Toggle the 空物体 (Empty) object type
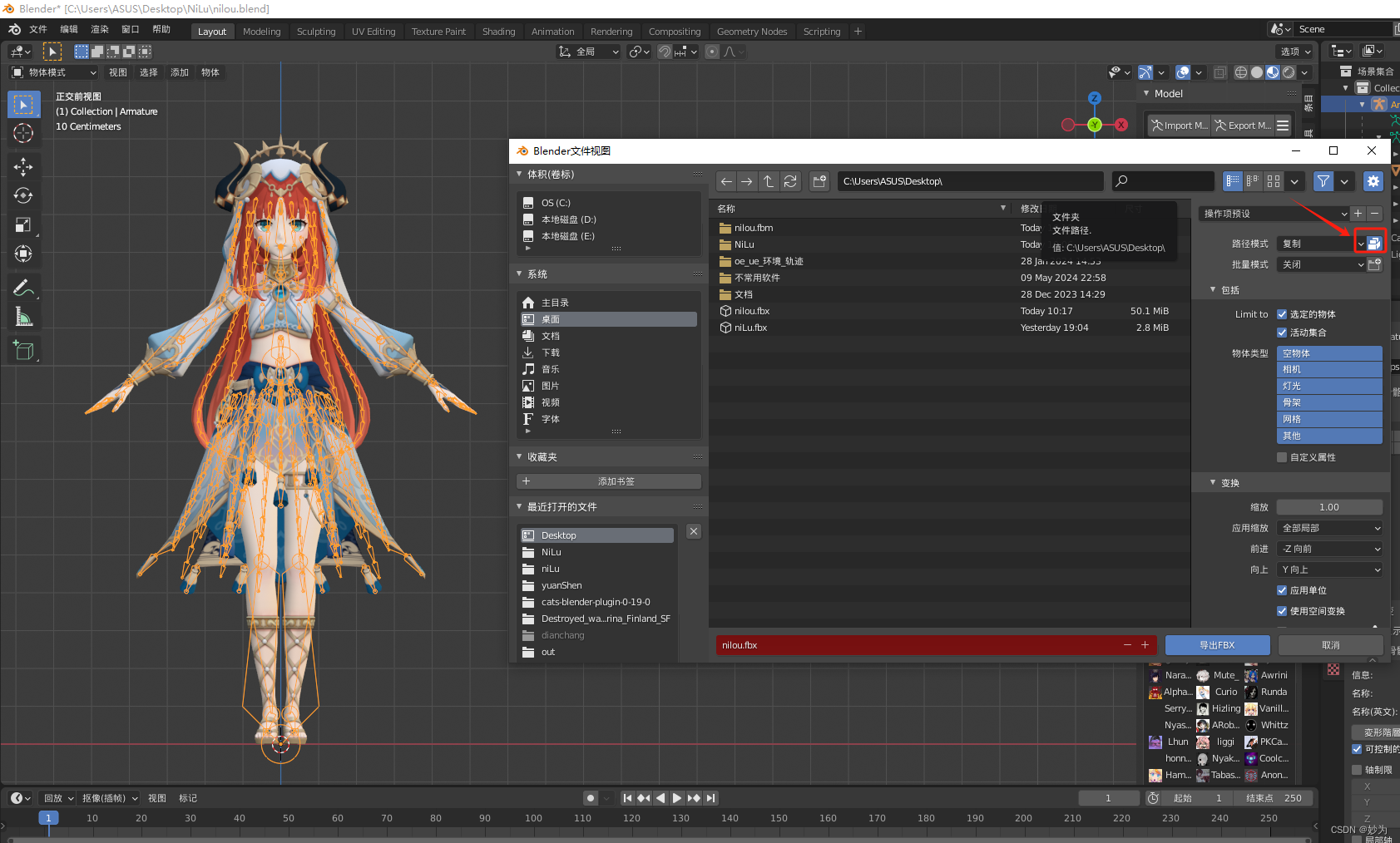 1329,353
